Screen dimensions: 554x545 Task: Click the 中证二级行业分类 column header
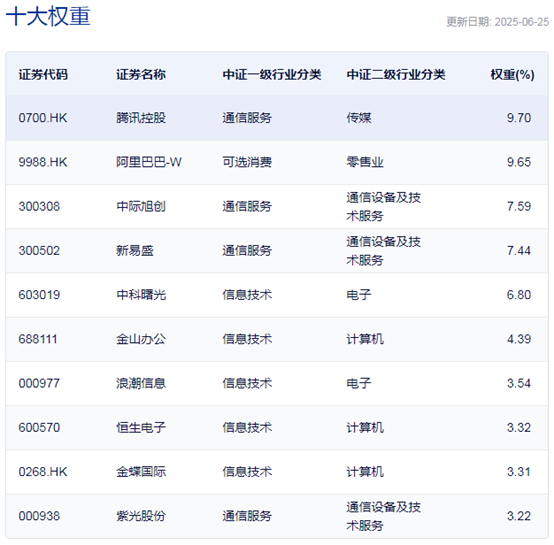396,75
